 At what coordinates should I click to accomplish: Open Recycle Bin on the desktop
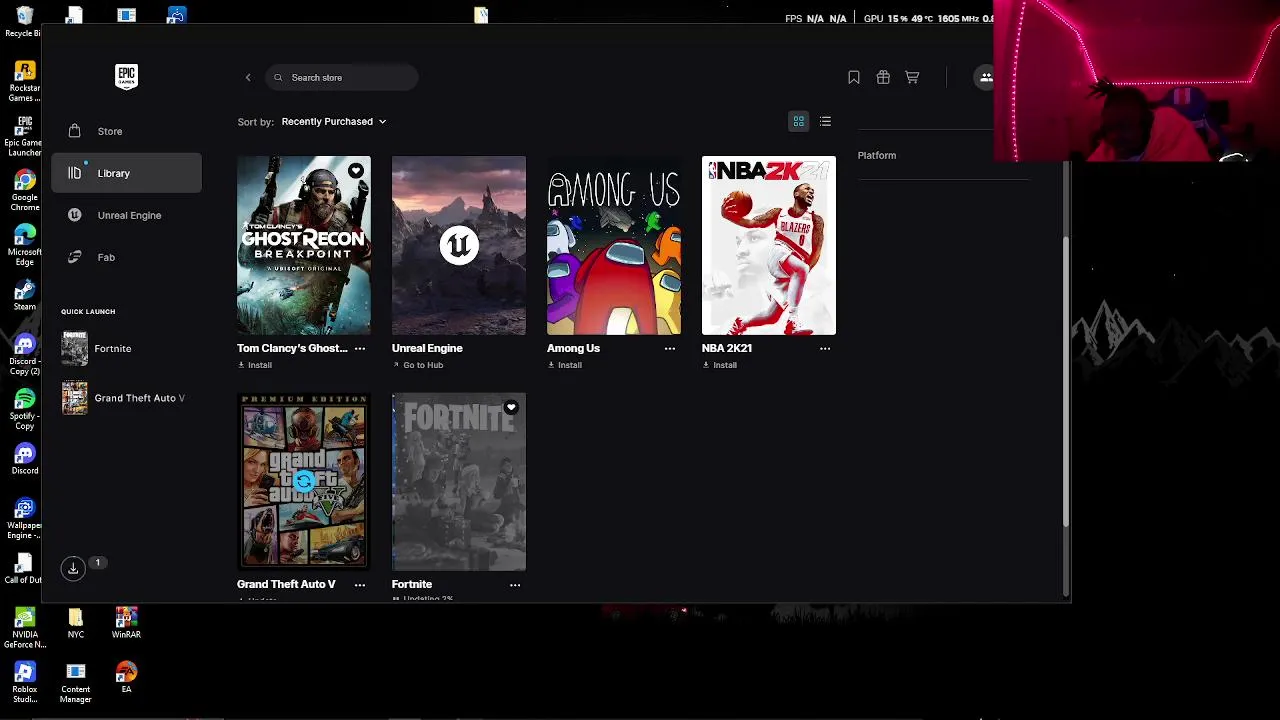24,20
